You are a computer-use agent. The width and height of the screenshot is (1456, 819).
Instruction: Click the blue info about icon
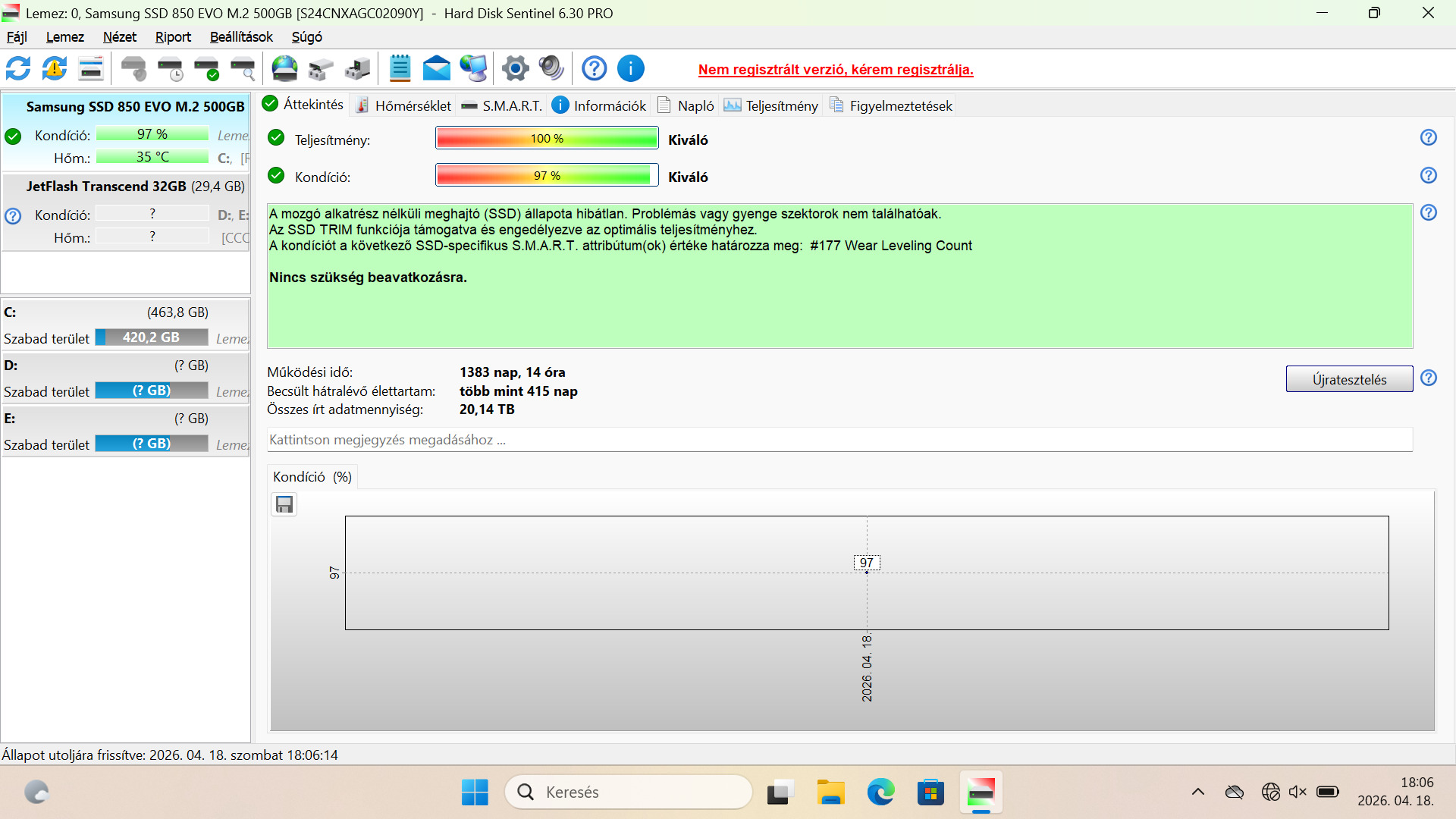[631, 69]
